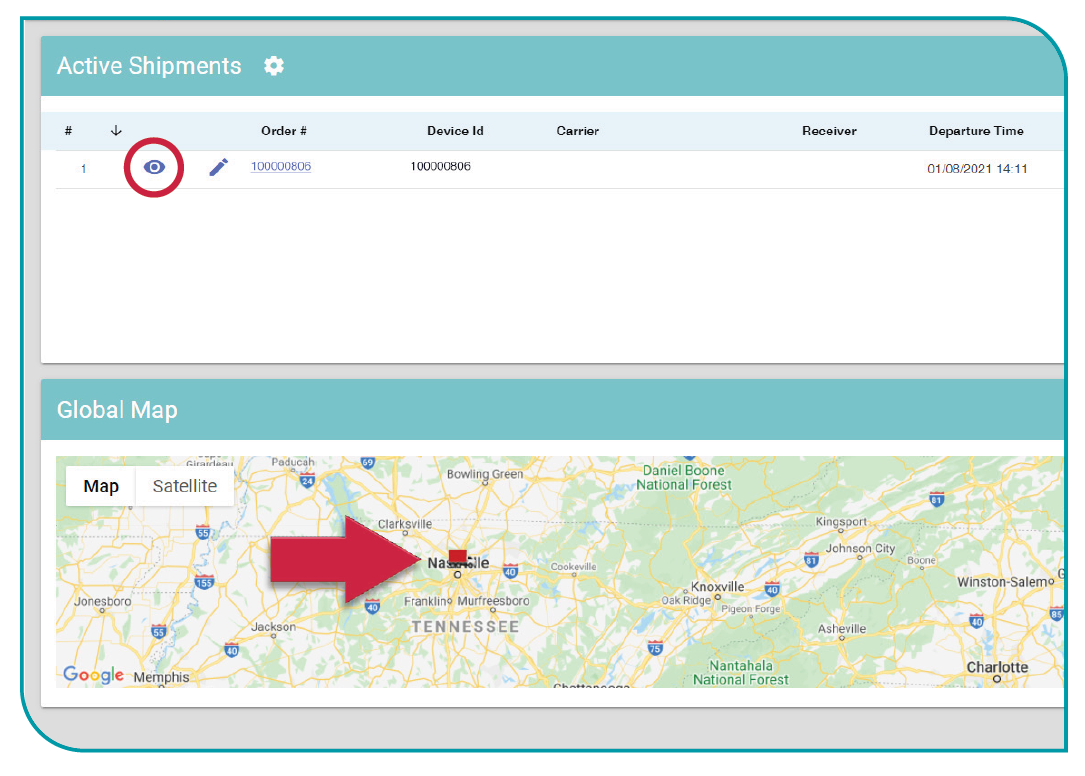This screenshot has width=1085, height=776.
Task: Select Device Id cell 100000806
Action: tap(440, 166)
